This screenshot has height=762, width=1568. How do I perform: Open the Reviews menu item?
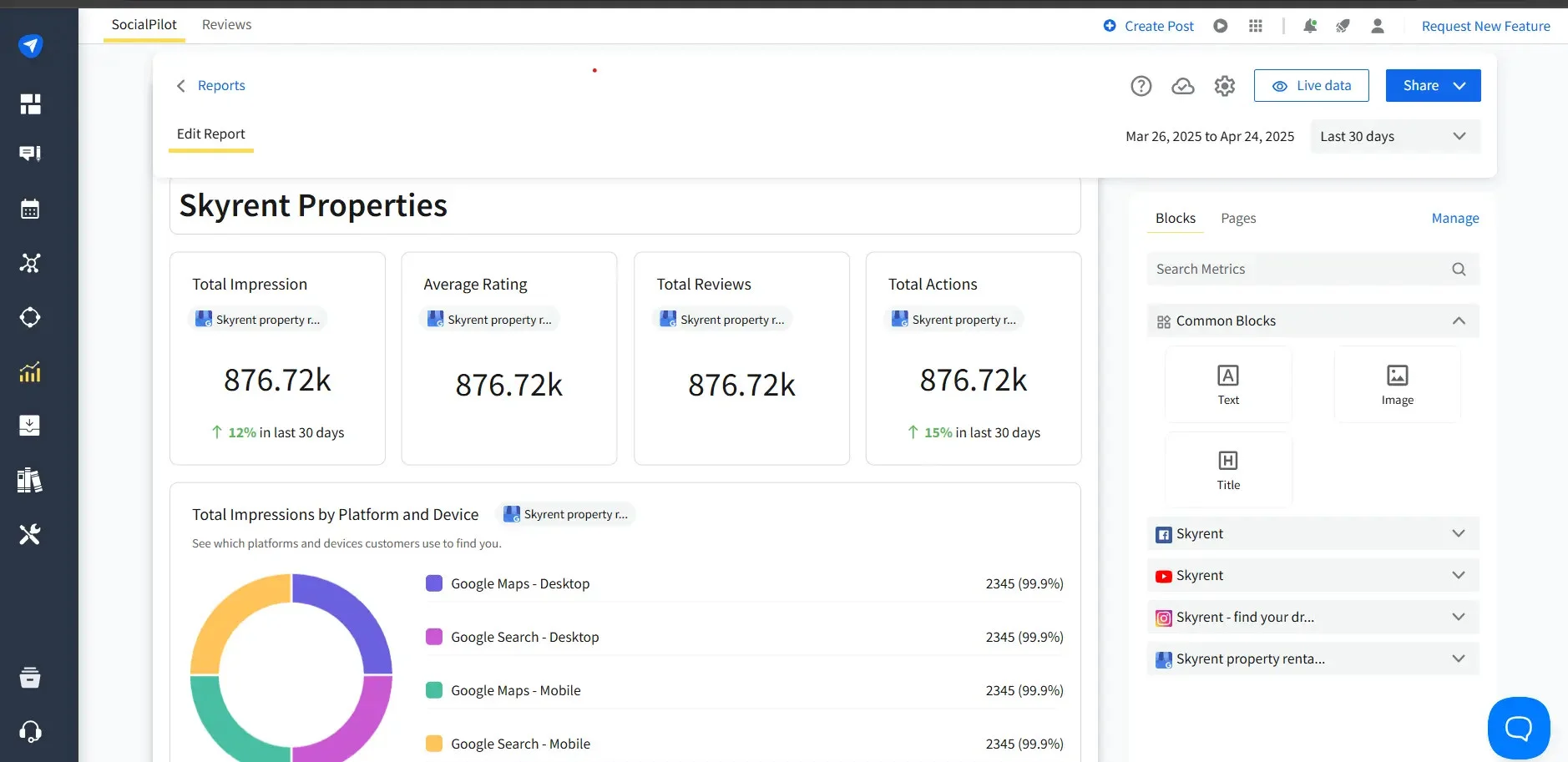225,24
